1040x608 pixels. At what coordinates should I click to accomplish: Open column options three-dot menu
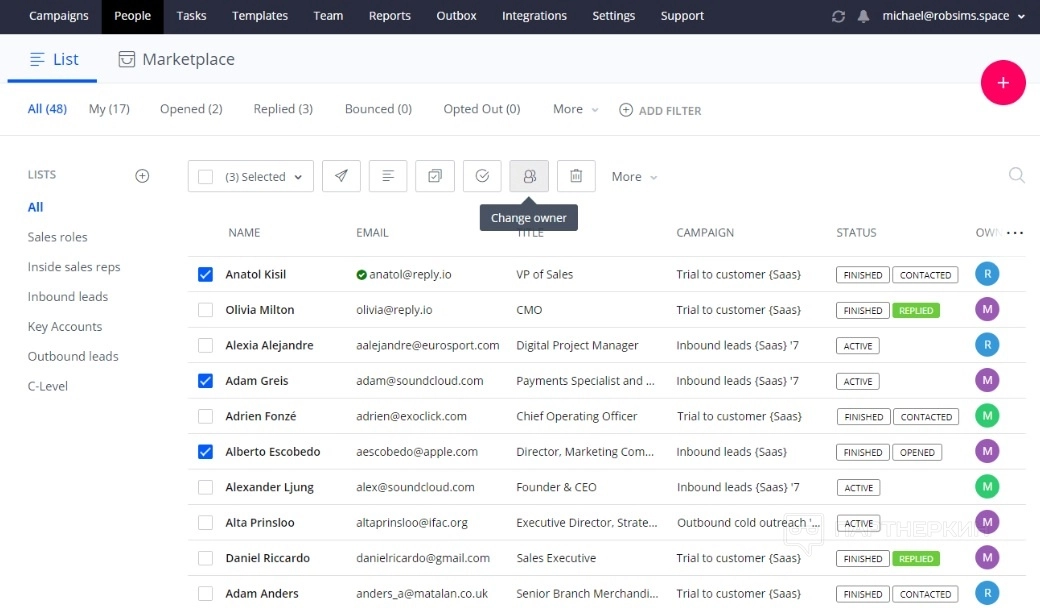tap(1015, 233)
